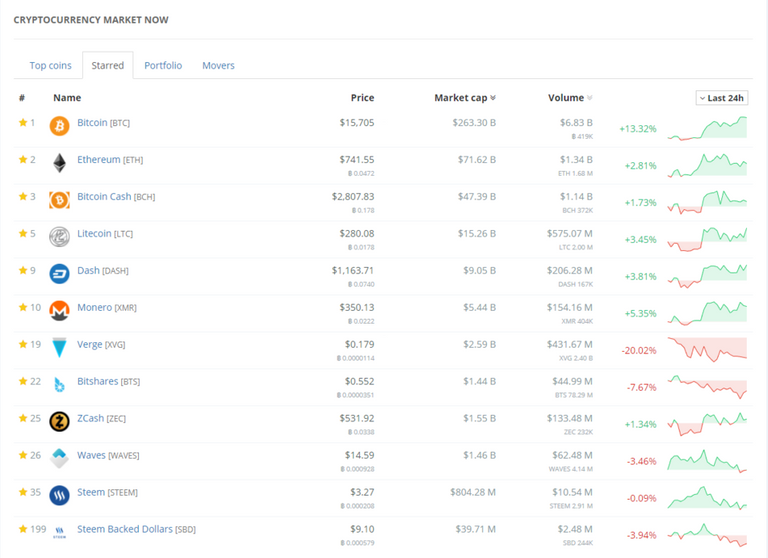Switch to the Top coins tab
Image resolution: width=768 pixels, height=558 pixels.
50,65
